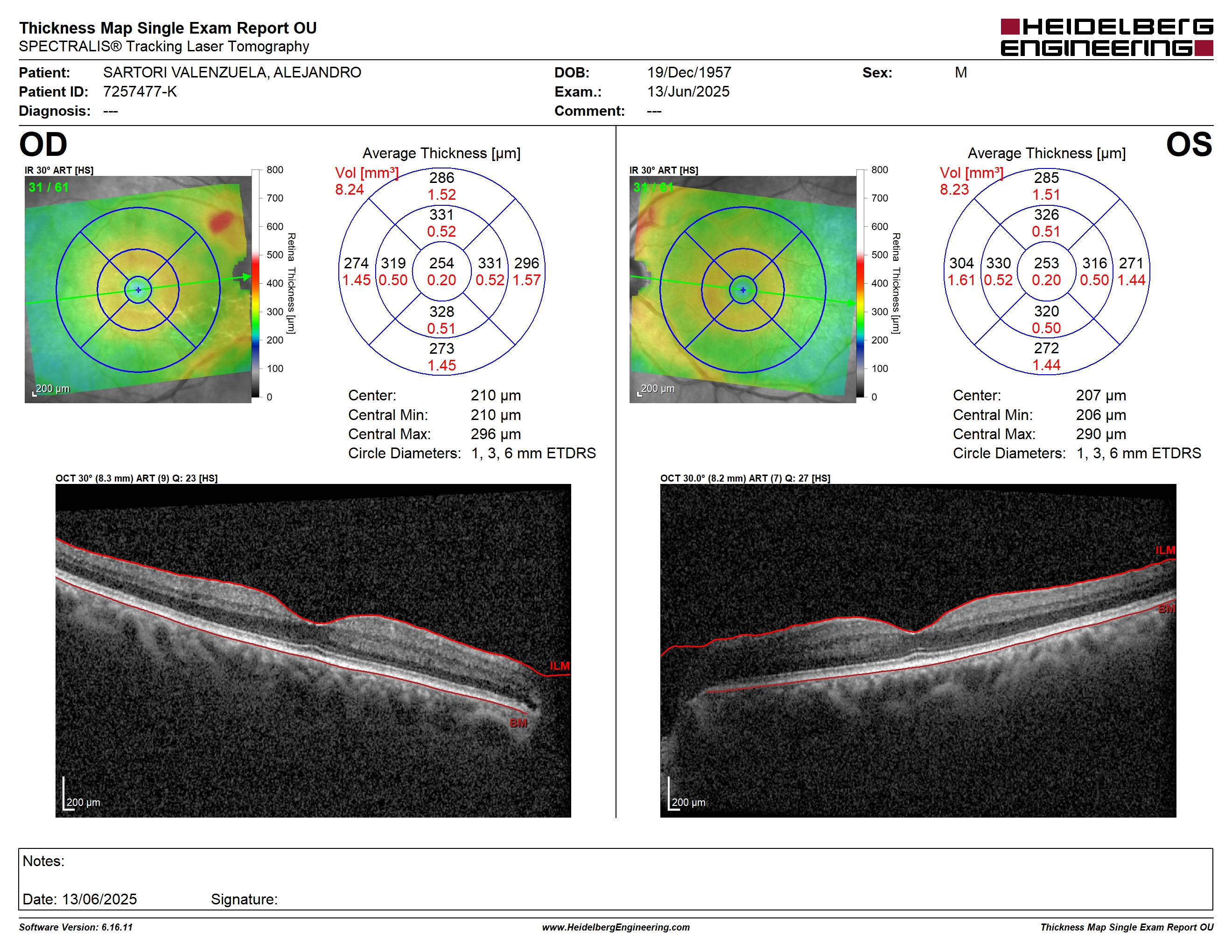This screenshot has height=952, width=1232.
Task: Click the OS central subfield value 253
Action: (1046, 263)
